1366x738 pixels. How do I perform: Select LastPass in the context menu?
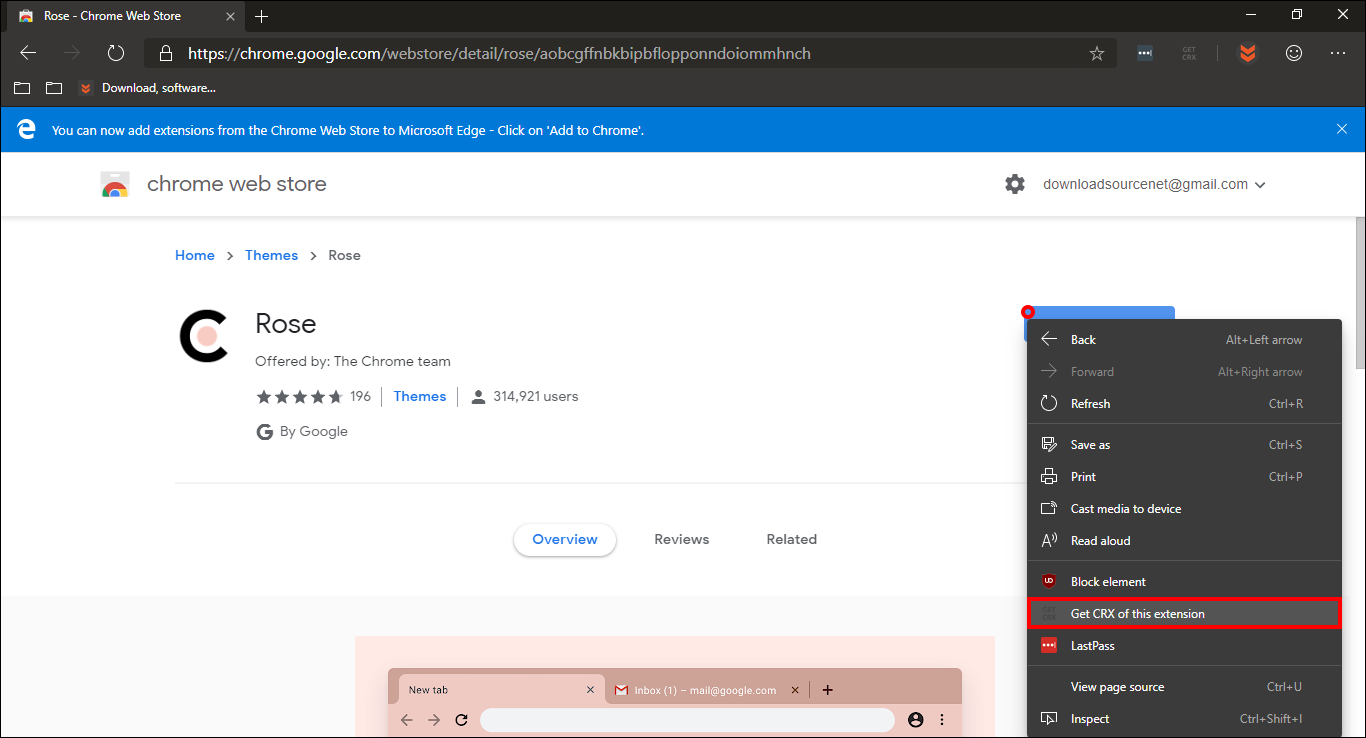point(1184,646)
